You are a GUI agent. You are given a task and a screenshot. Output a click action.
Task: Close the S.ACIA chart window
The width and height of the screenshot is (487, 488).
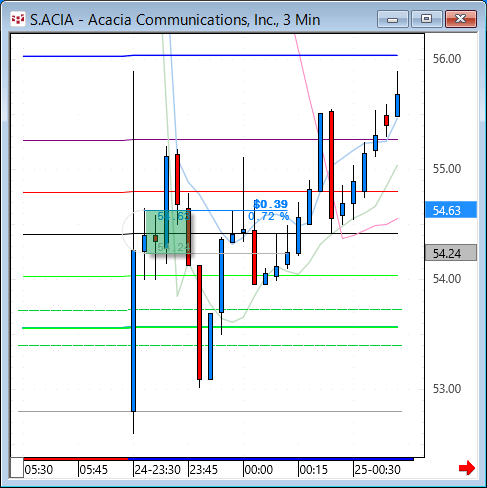[x=461, y=19]
